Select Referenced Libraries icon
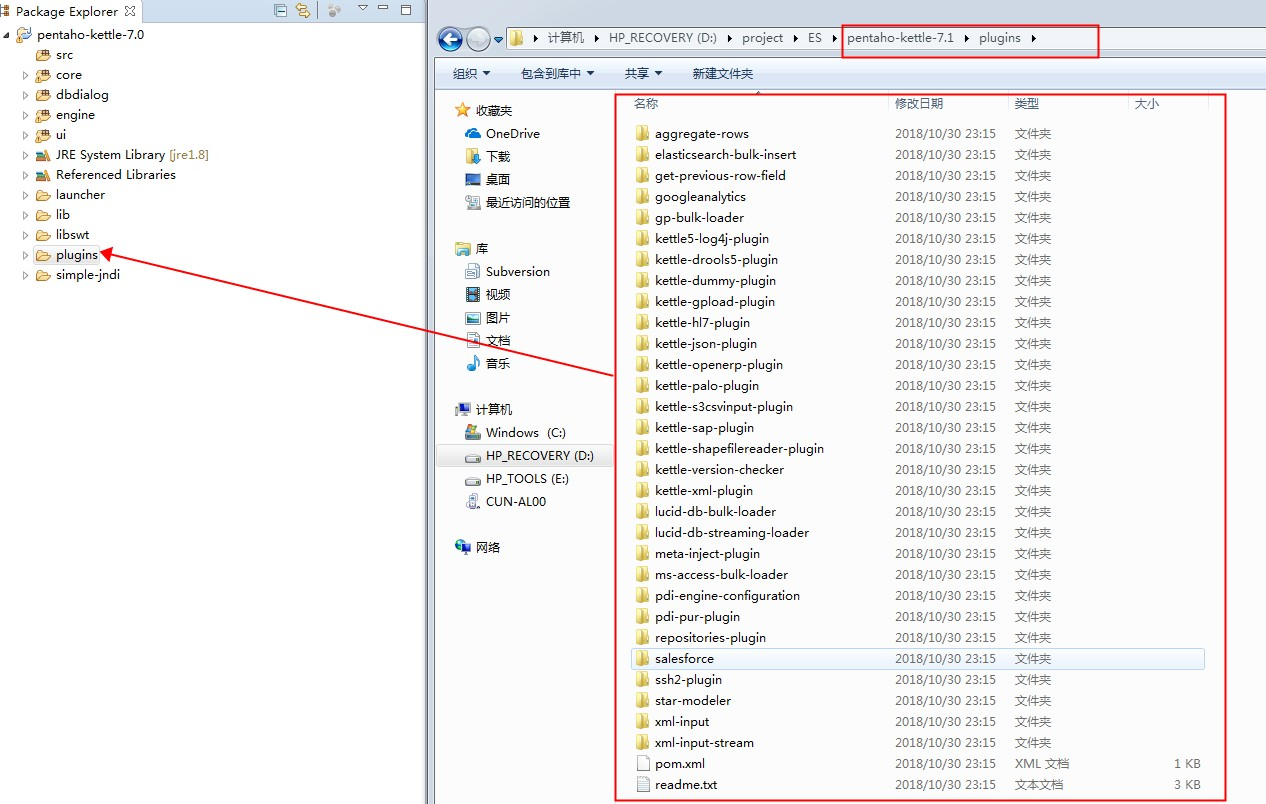The image size is (1266, 804). click(43, 175)
